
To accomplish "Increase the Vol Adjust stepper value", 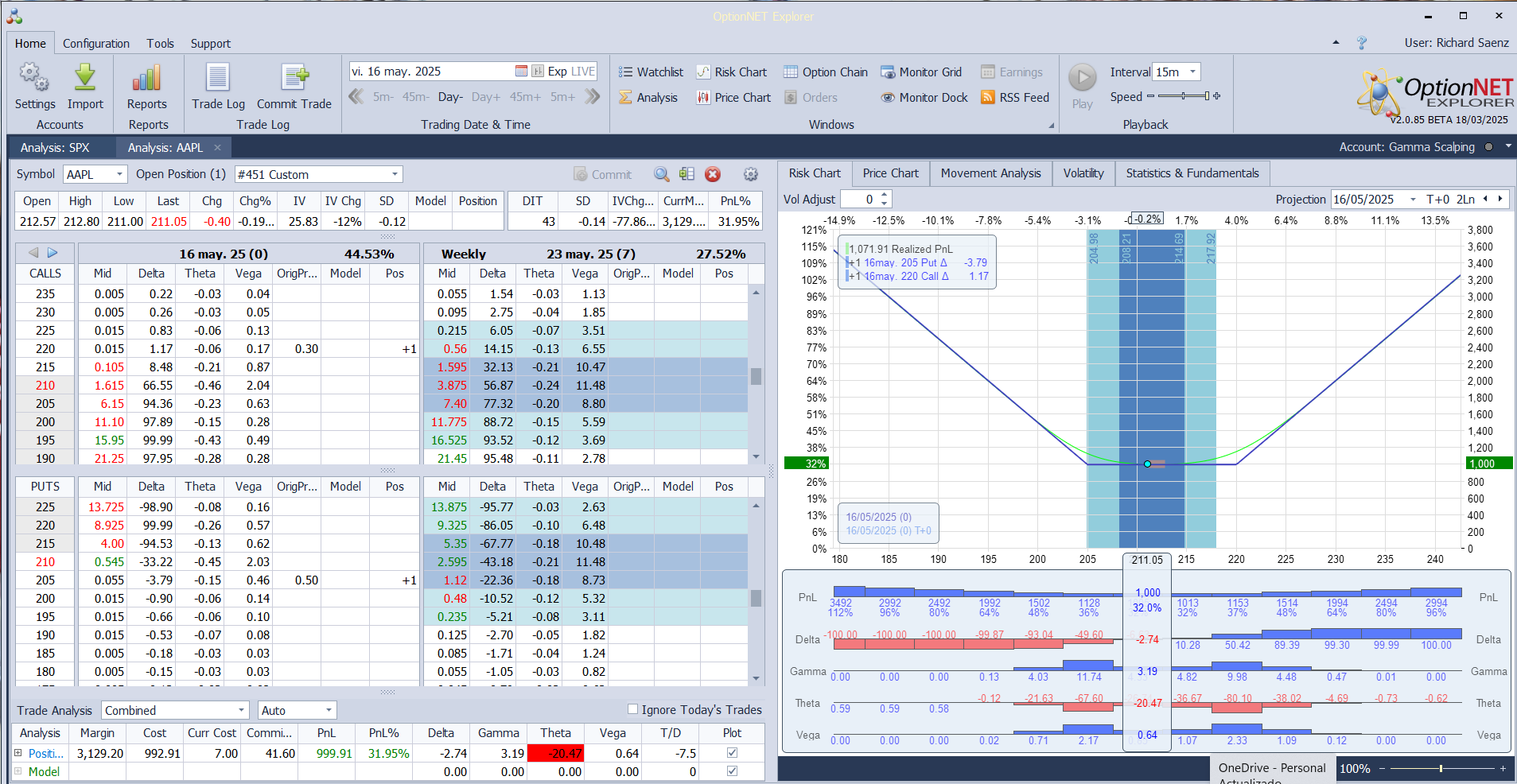I will click(885, 195).
